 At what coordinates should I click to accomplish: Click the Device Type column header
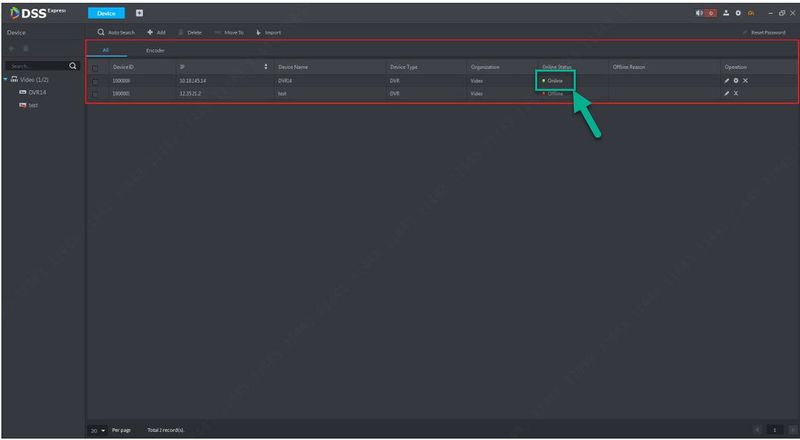(x=404, y=67)
